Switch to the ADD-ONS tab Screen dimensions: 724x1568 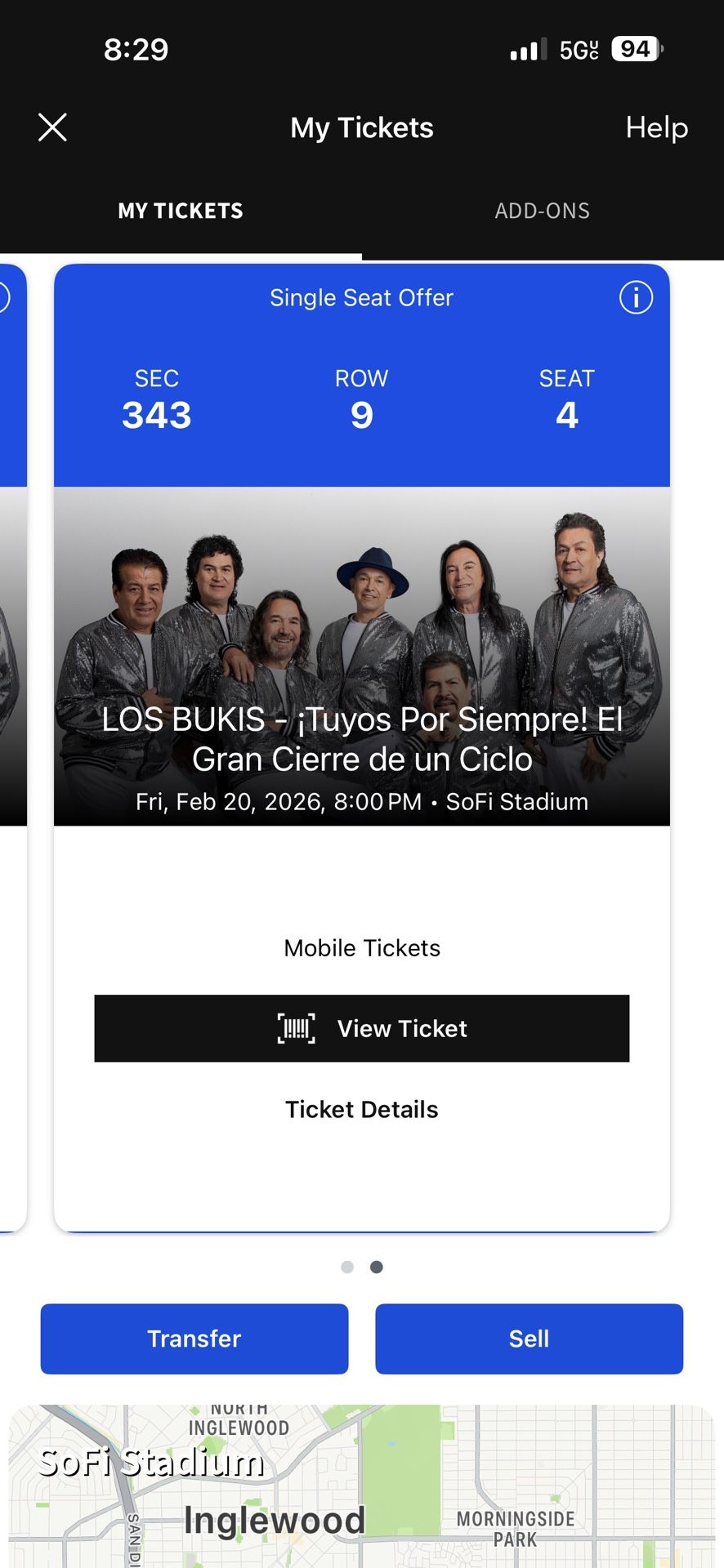[x=542, y=211]
